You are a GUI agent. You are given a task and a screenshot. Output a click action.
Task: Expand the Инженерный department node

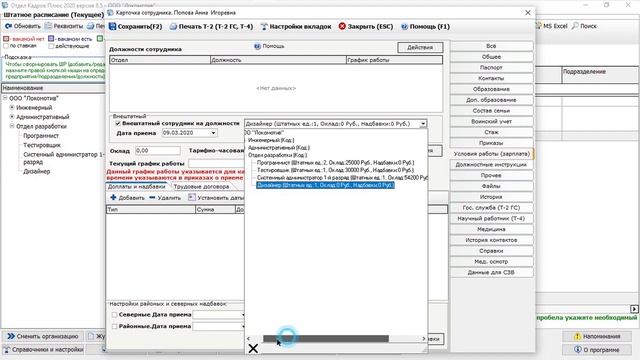[12, 107]
